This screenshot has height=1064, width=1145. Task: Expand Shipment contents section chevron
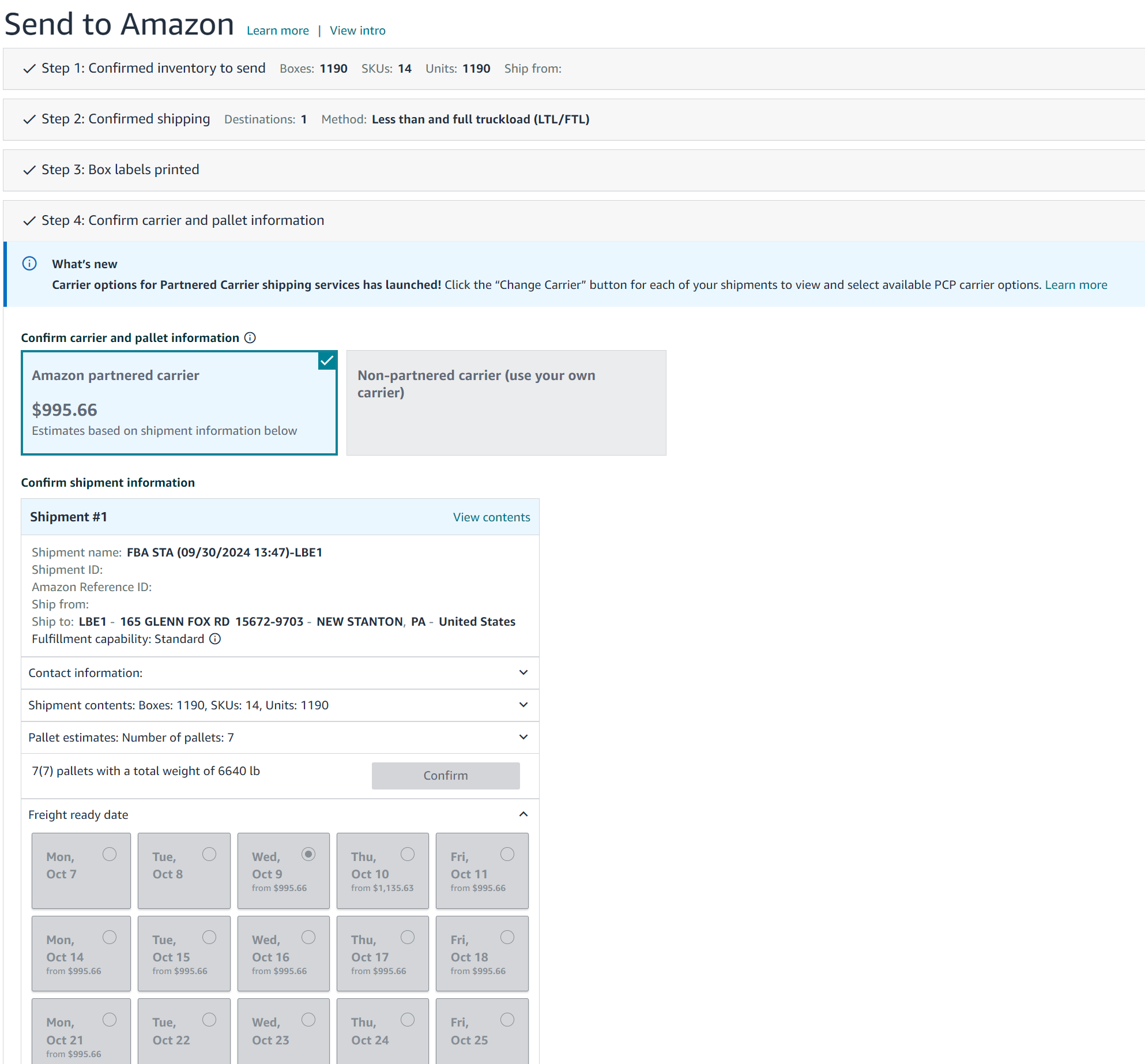click(523, 705)
